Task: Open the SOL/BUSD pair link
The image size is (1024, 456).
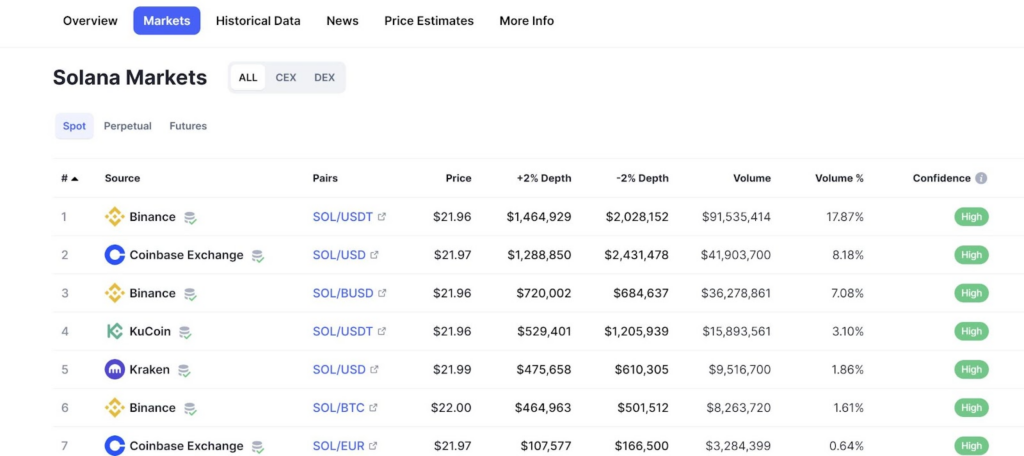Action: click(x=343, y=293)
